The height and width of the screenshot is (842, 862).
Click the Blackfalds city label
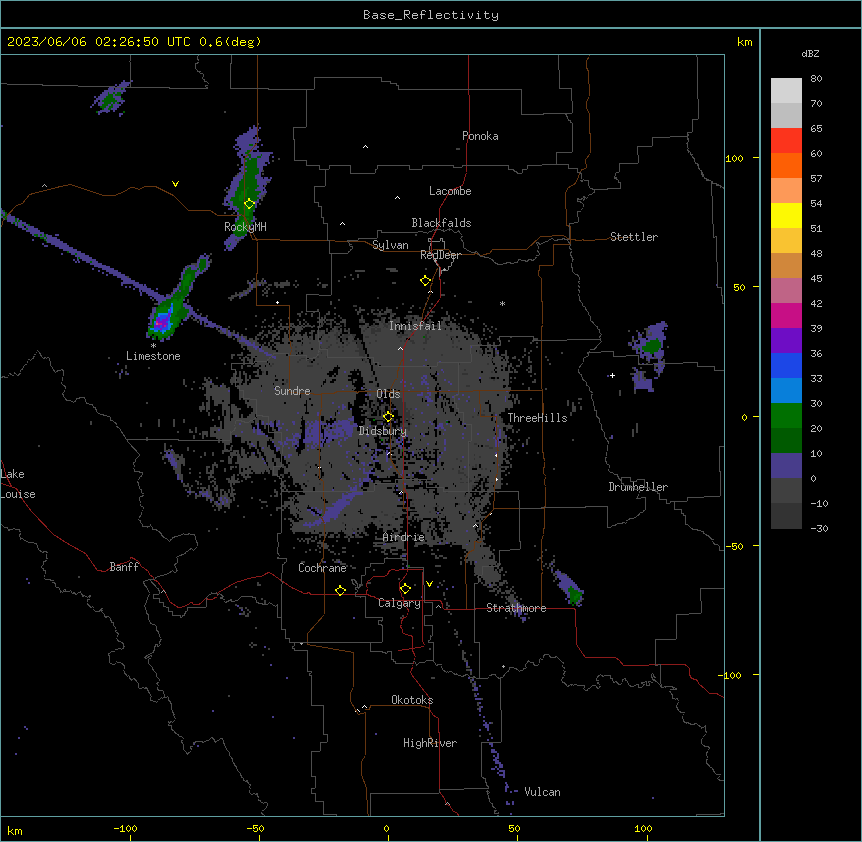pos(441,223)
